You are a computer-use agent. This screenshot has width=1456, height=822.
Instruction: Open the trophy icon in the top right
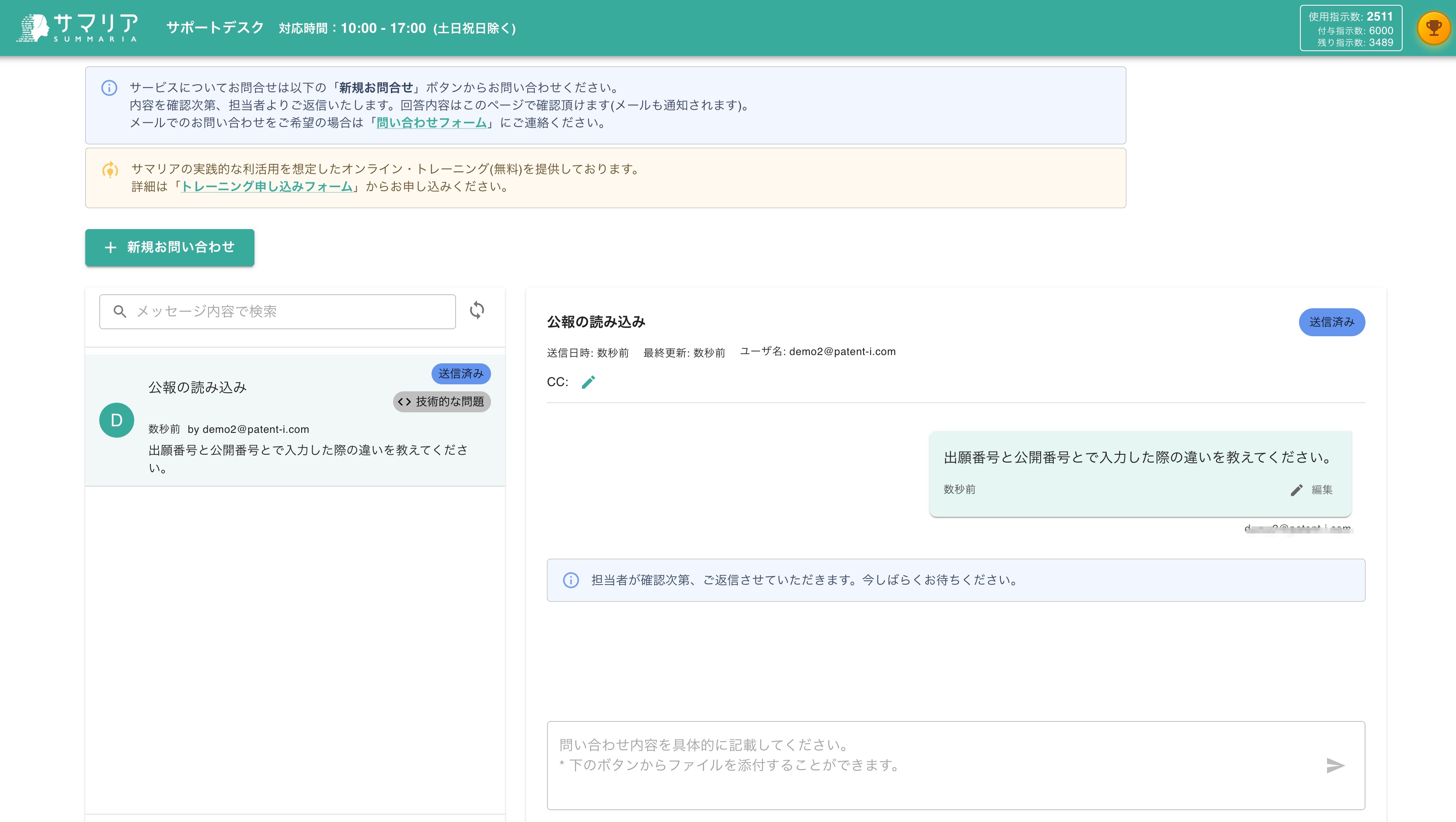pos(1433,28)
